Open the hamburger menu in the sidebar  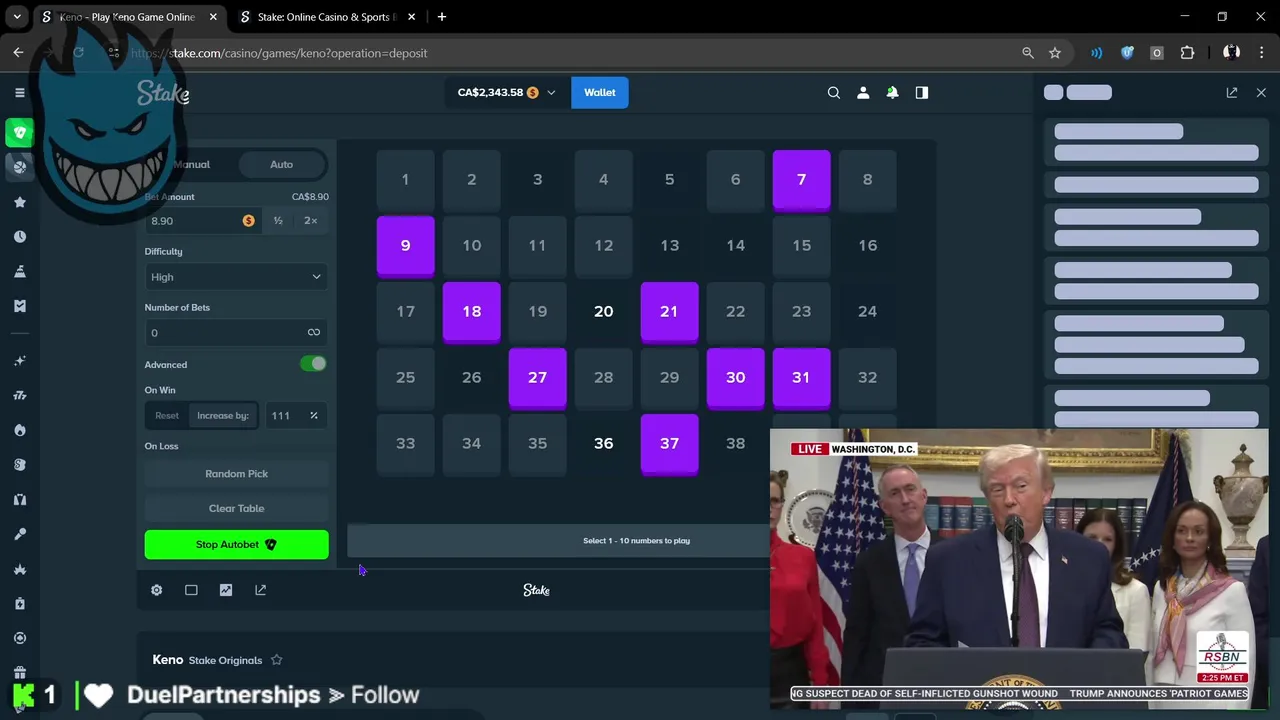click(19, 93)
